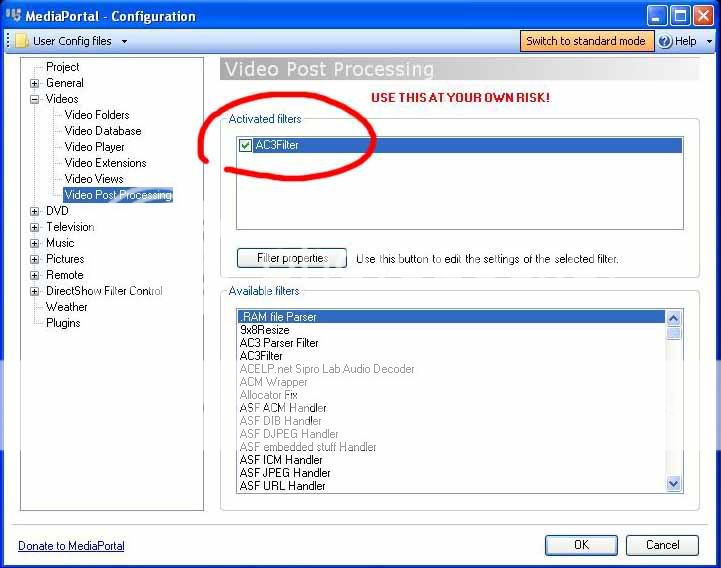Expand the Television tree node
721x568 pixels.
click(35, 227)
